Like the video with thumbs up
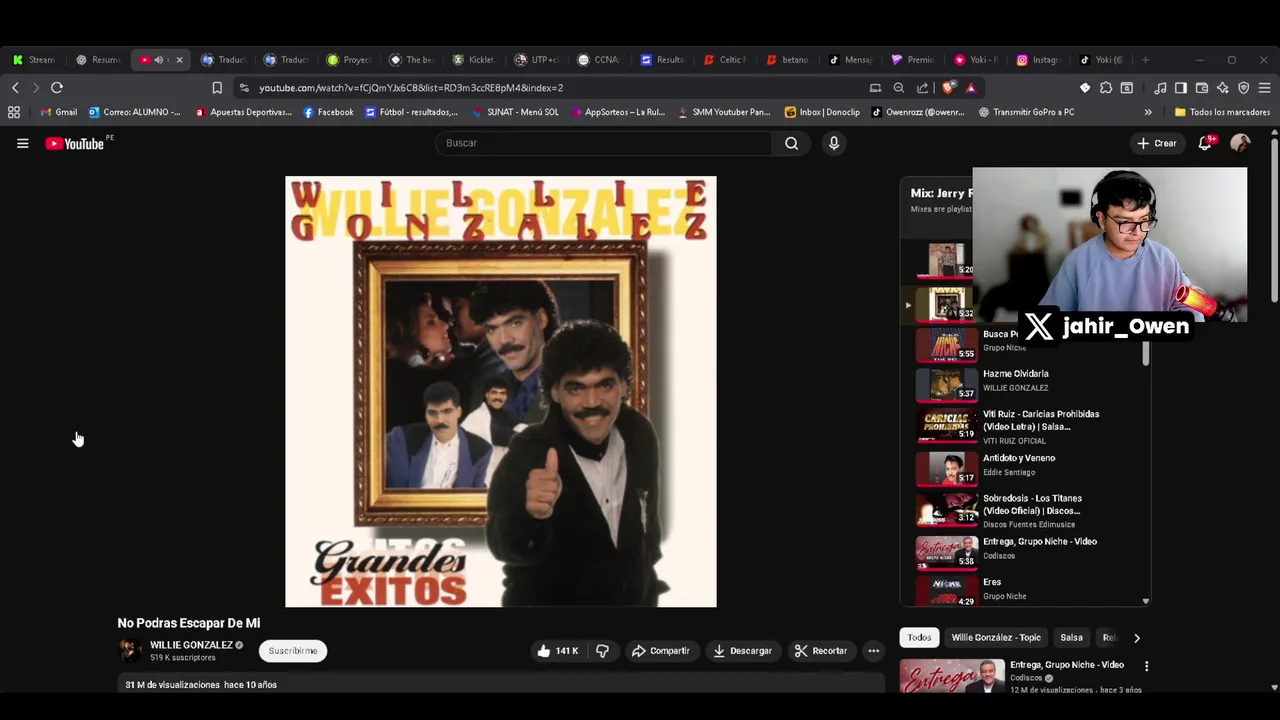This screenshot has width=1280, height=720. (557, 651)
